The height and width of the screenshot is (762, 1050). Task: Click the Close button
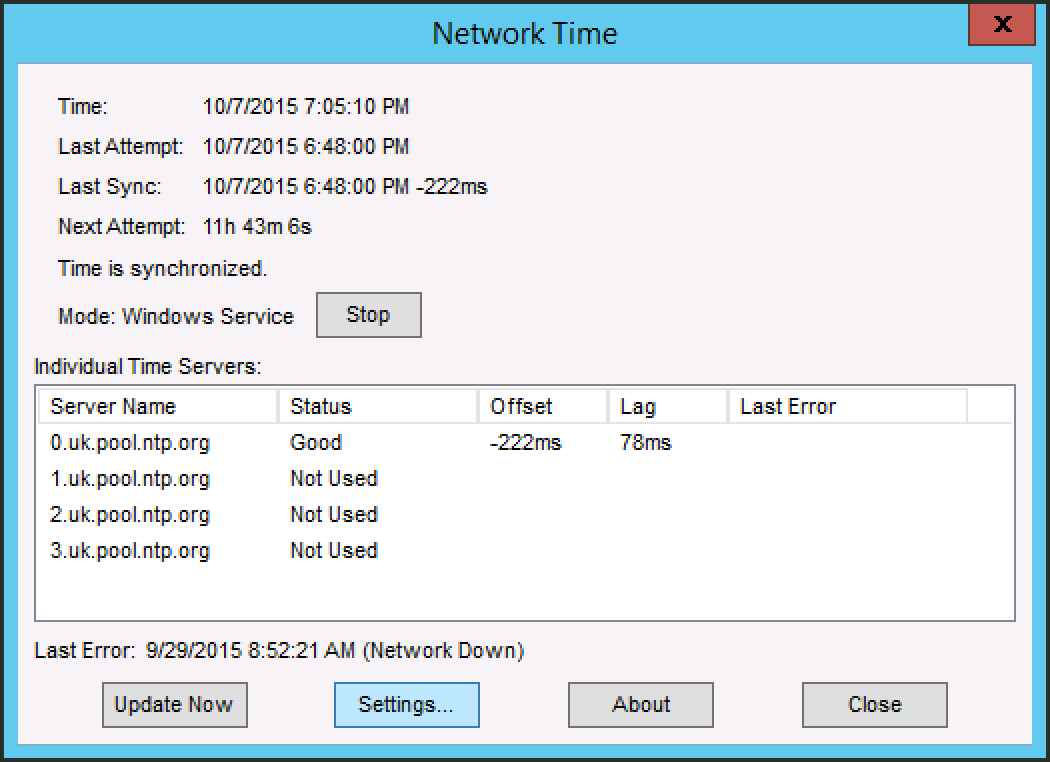click(873, 704)
